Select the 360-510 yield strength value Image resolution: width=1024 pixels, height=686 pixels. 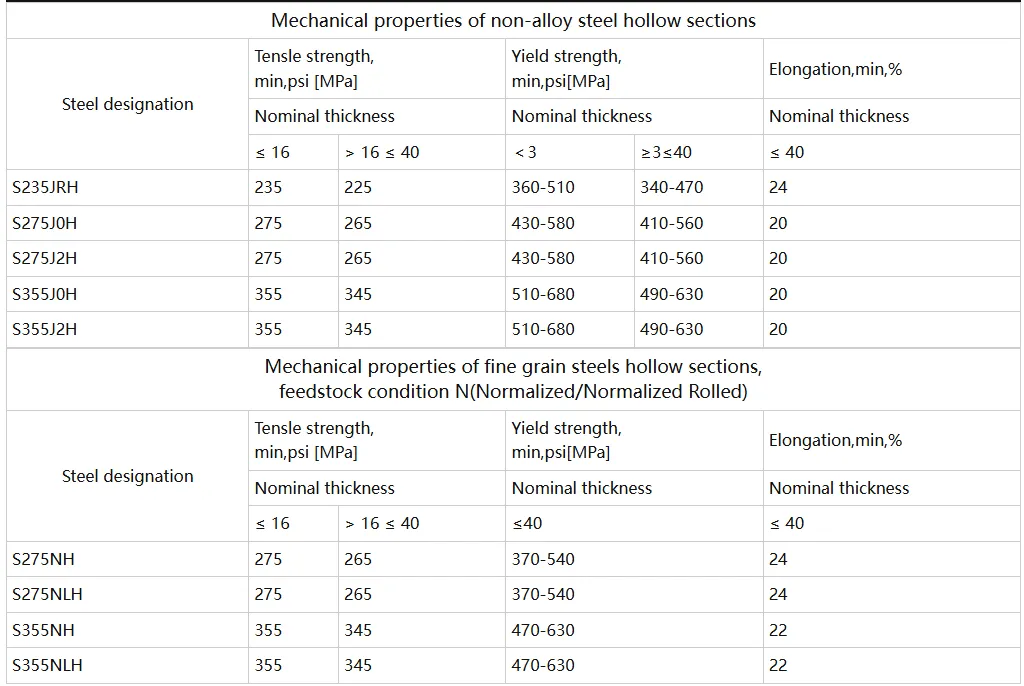pos(543,188)
